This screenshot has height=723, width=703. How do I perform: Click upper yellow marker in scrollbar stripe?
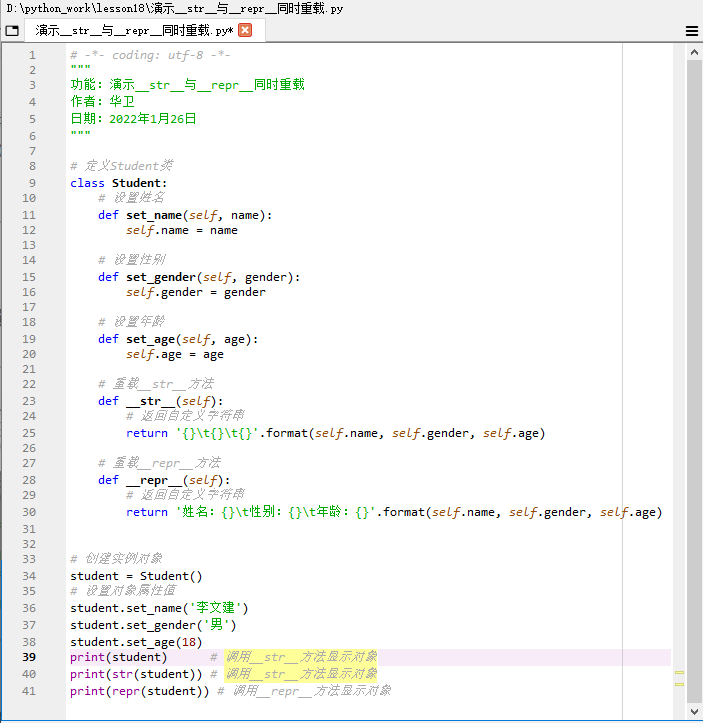coord(679,673)
